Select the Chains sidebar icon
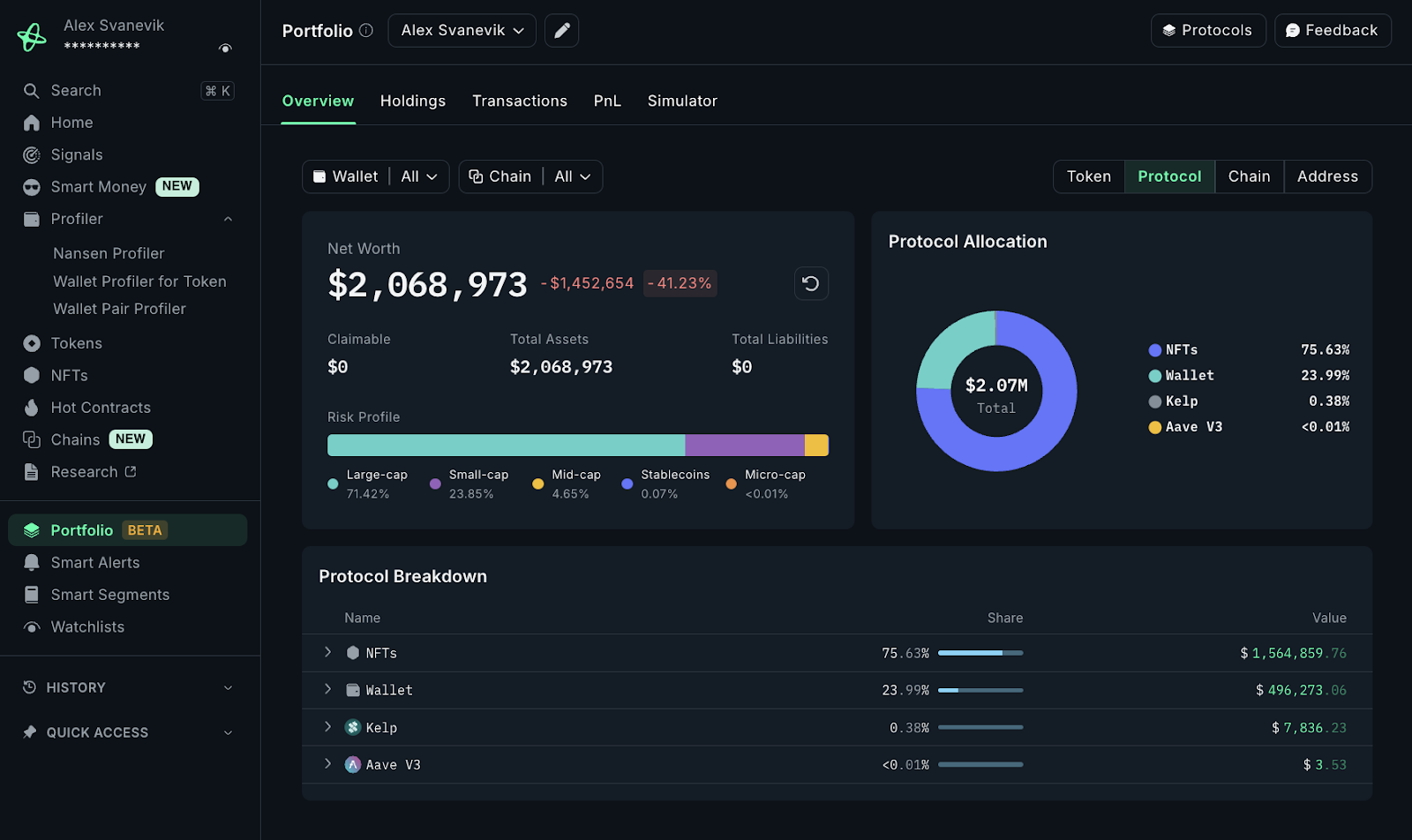The image size is (1412, 840). (x=31, y=439)
